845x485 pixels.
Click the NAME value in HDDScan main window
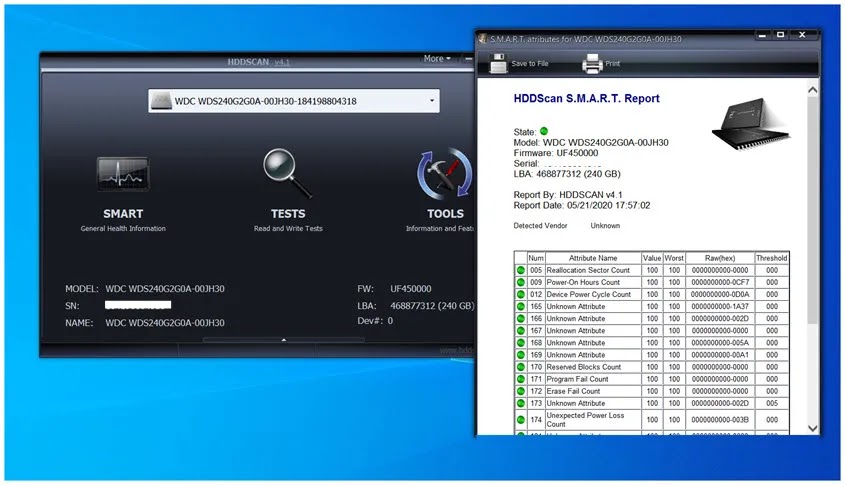click(x=165, y=323)
